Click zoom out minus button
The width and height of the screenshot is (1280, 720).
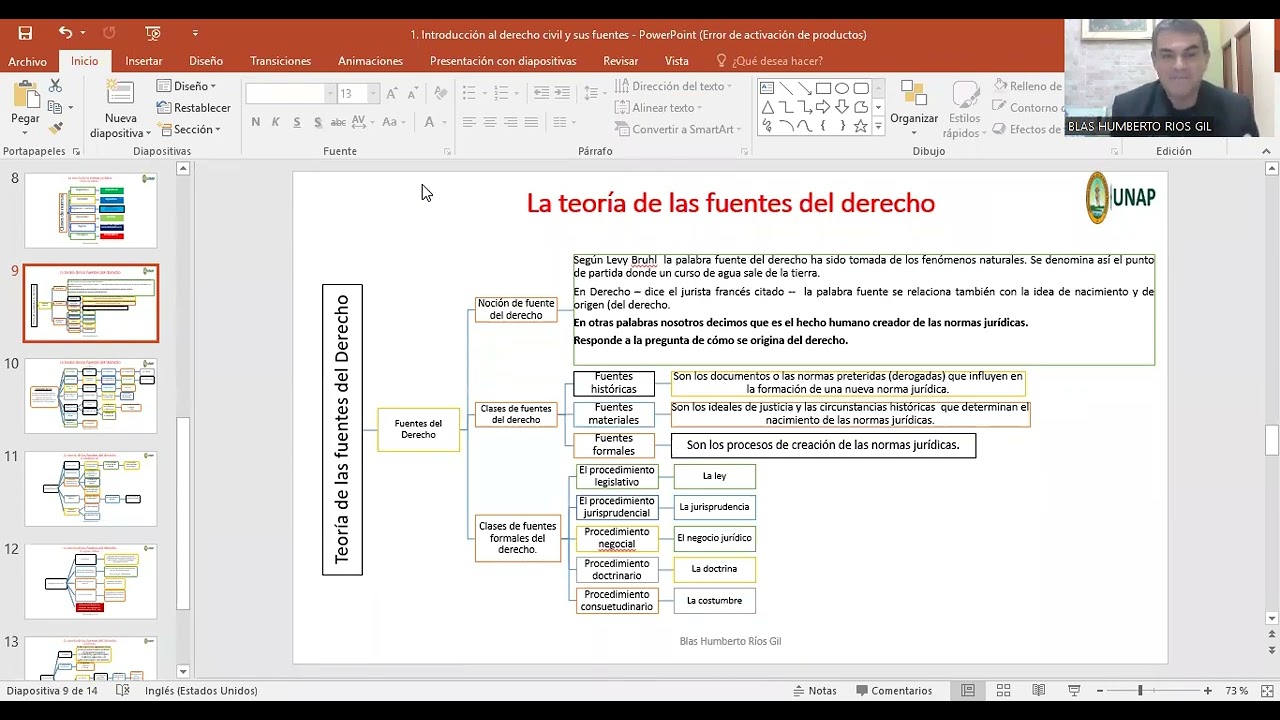click(x=1099, y=690)
